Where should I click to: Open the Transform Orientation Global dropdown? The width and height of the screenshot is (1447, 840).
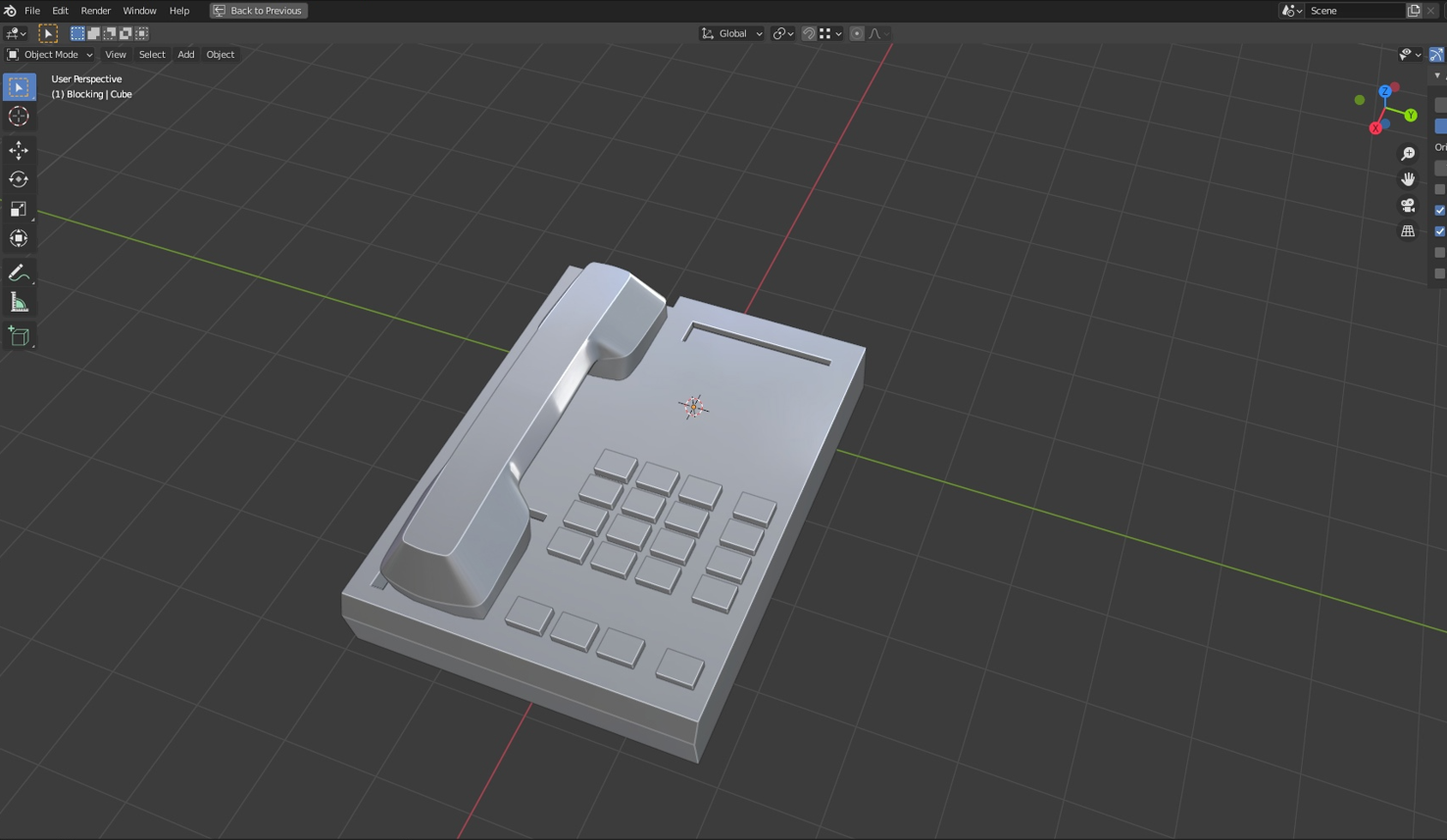730,32
